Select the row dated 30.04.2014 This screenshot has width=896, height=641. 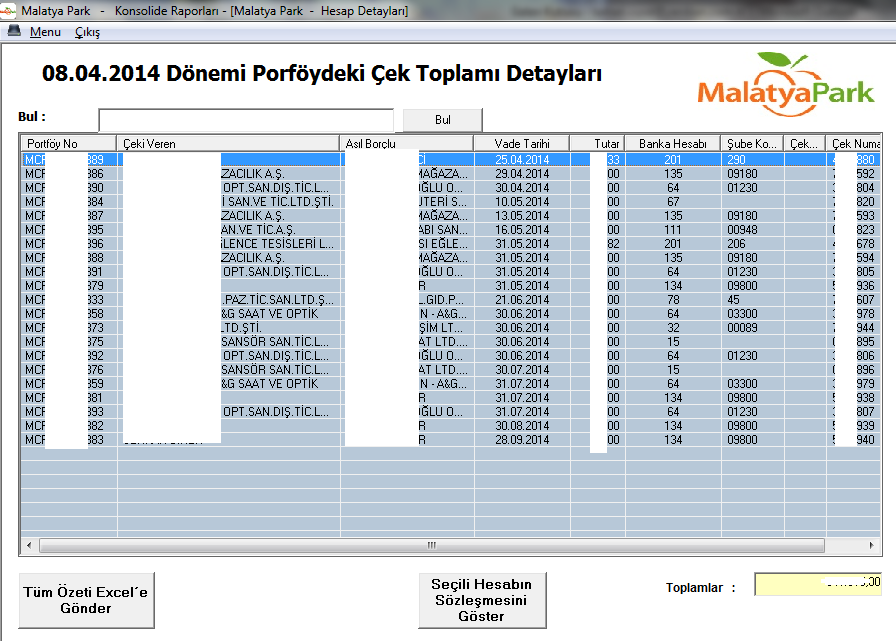point(450,187)
